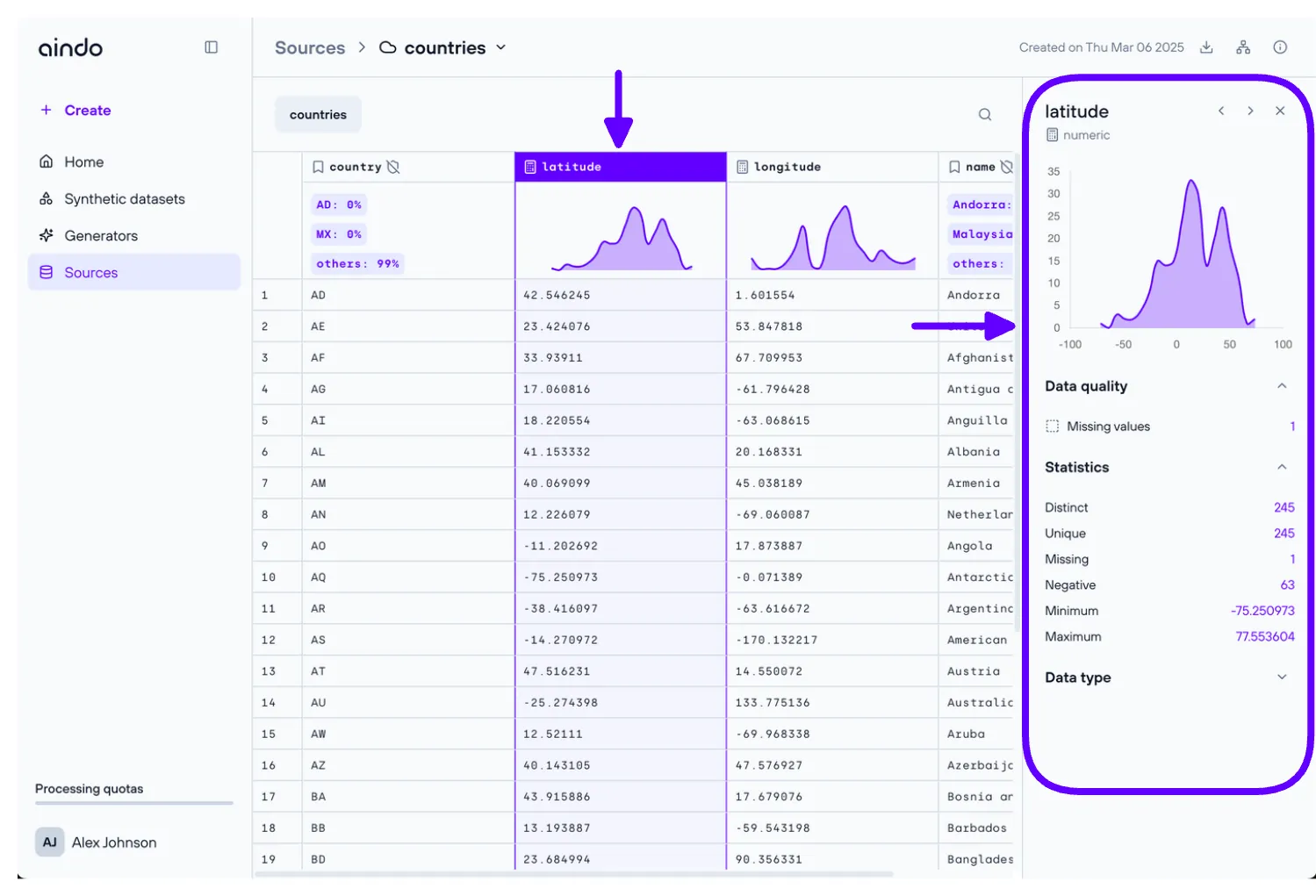This screenshot has width=1316, height=896.
Task: Toggle the shield icon on name column
Action: coord(1006,167)
